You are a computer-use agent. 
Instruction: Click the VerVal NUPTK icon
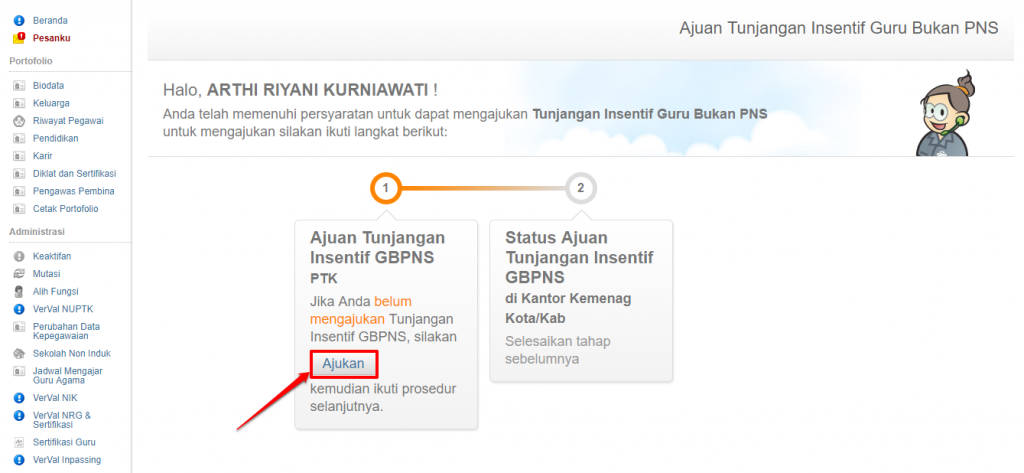[18, 309]
